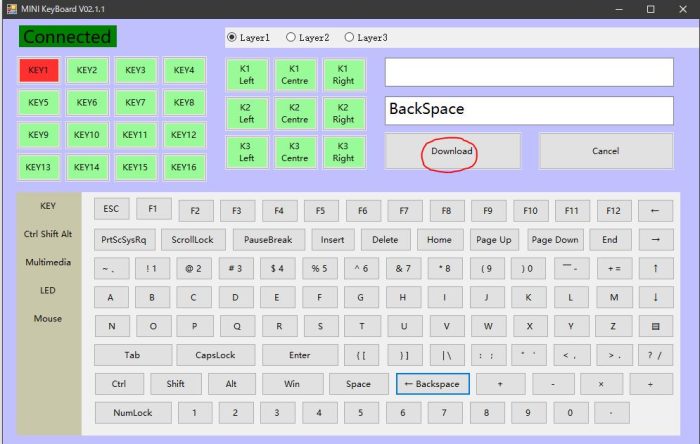Click the empty text field above BackSpace
700x444 pixels.
tap(529, 72)
